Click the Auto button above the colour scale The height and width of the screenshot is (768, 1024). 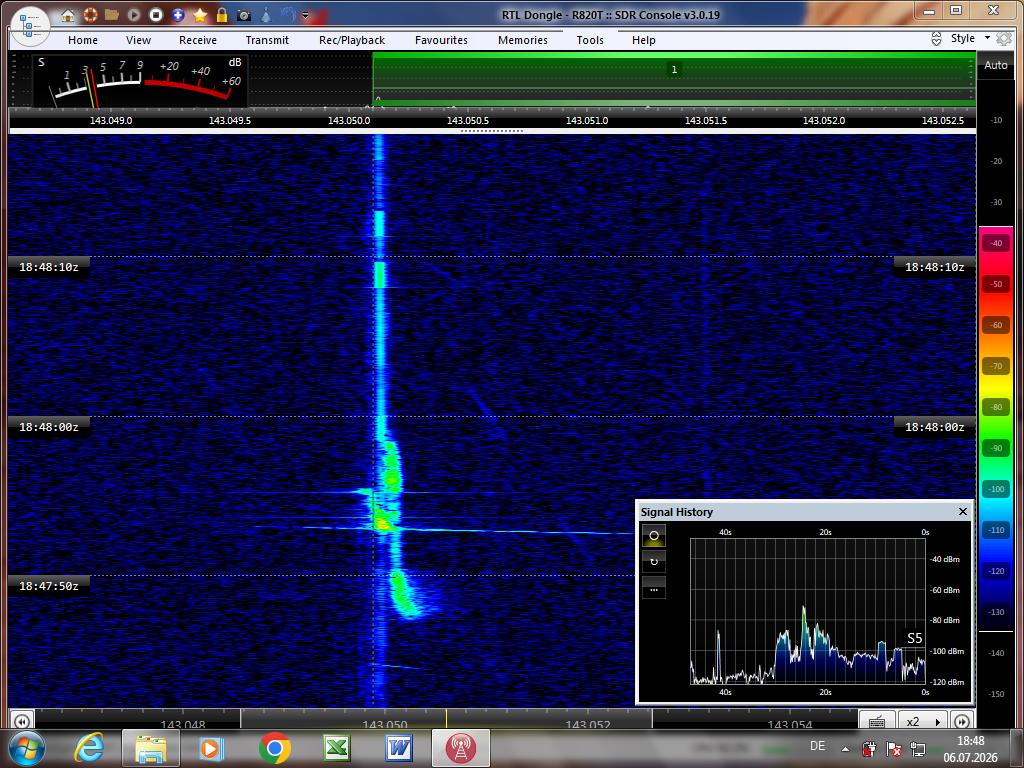pos(996,65)
